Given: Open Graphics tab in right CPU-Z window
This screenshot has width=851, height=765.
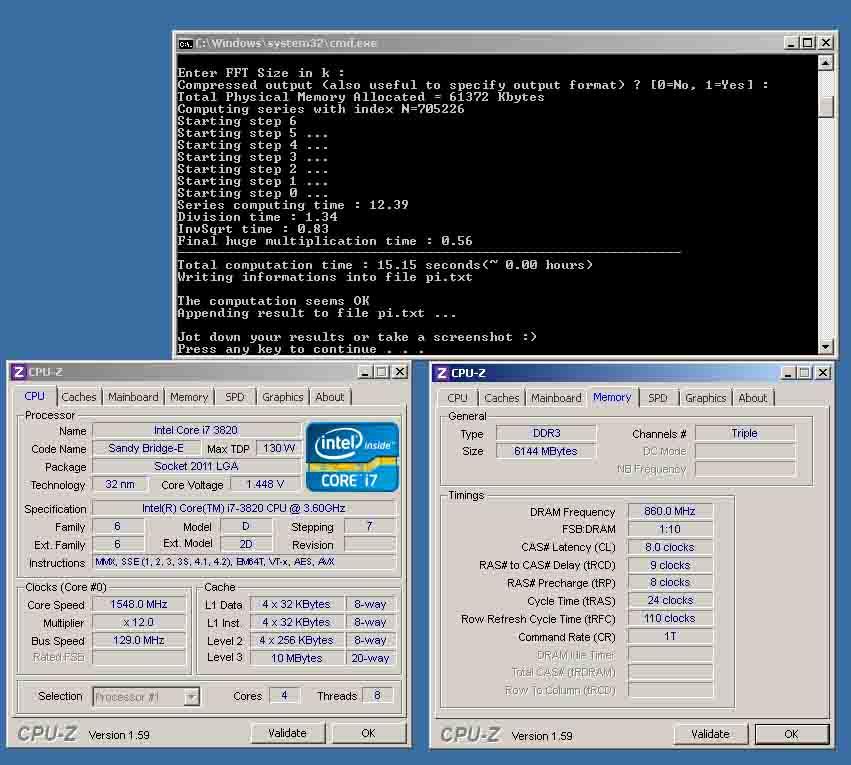Looking at the screenshot, I should pos(705,398).
